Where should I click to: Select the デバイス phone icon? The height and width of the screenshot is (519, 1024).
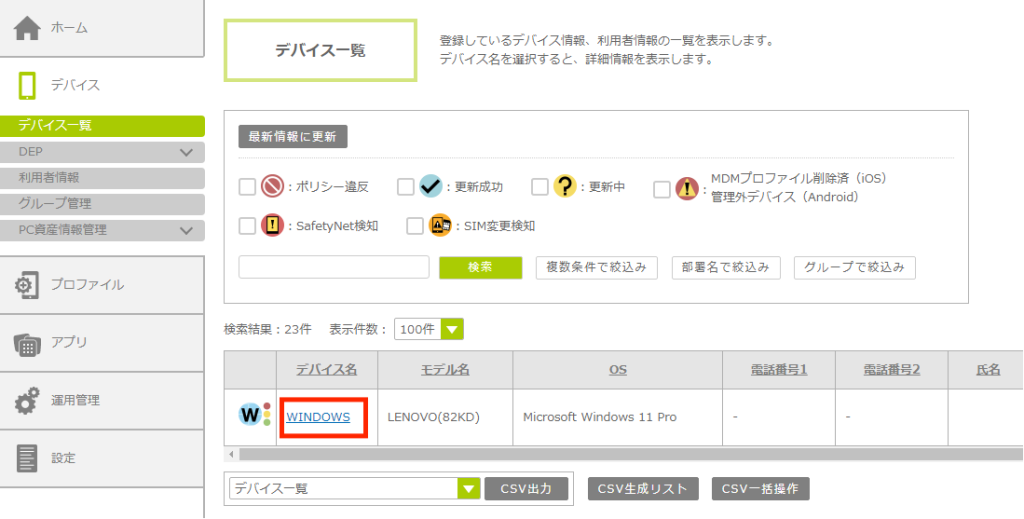27,86
